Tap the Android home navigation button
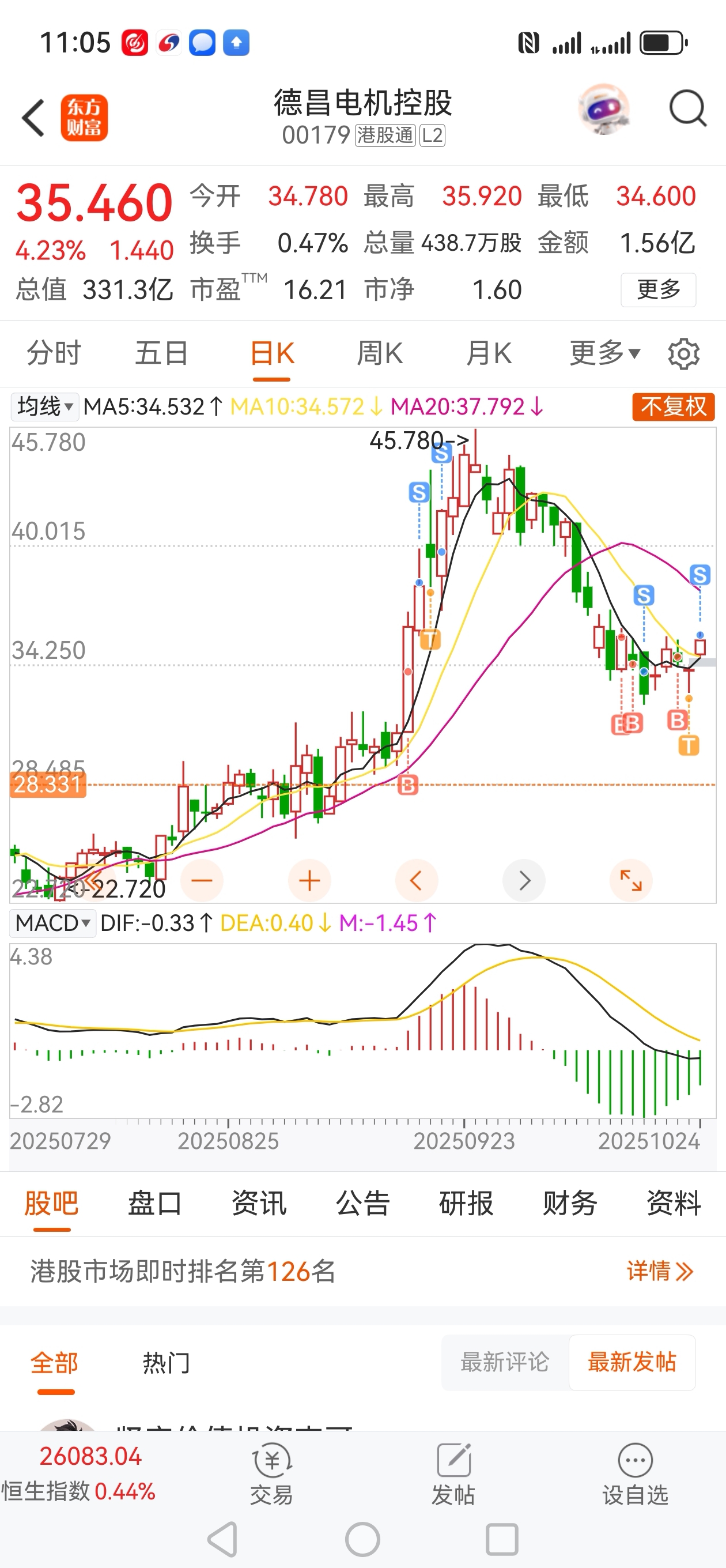This screenshot has height=1568, width=726. click(362, 1540)
